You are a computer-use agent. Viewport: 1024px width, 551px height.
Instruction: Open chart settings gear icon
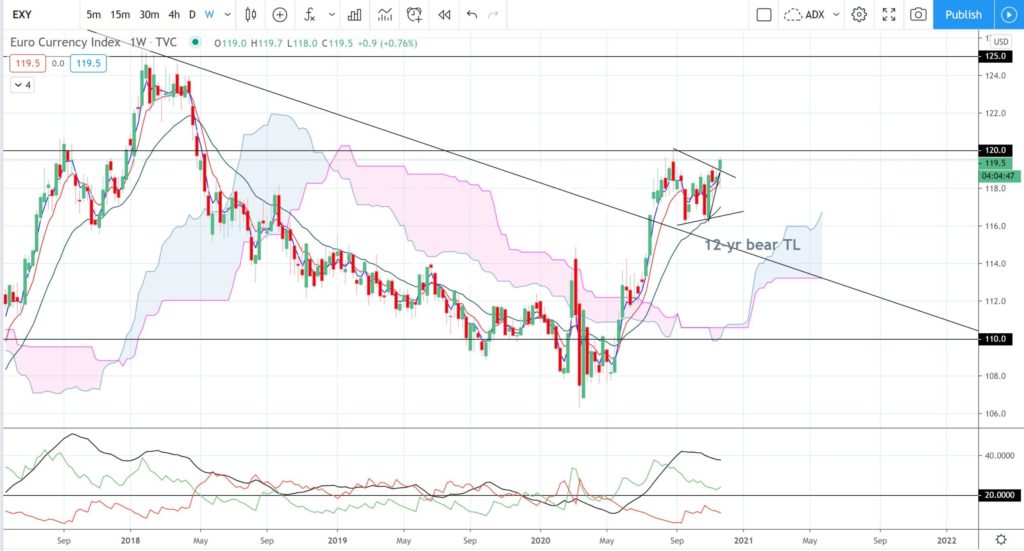[859, 14]
